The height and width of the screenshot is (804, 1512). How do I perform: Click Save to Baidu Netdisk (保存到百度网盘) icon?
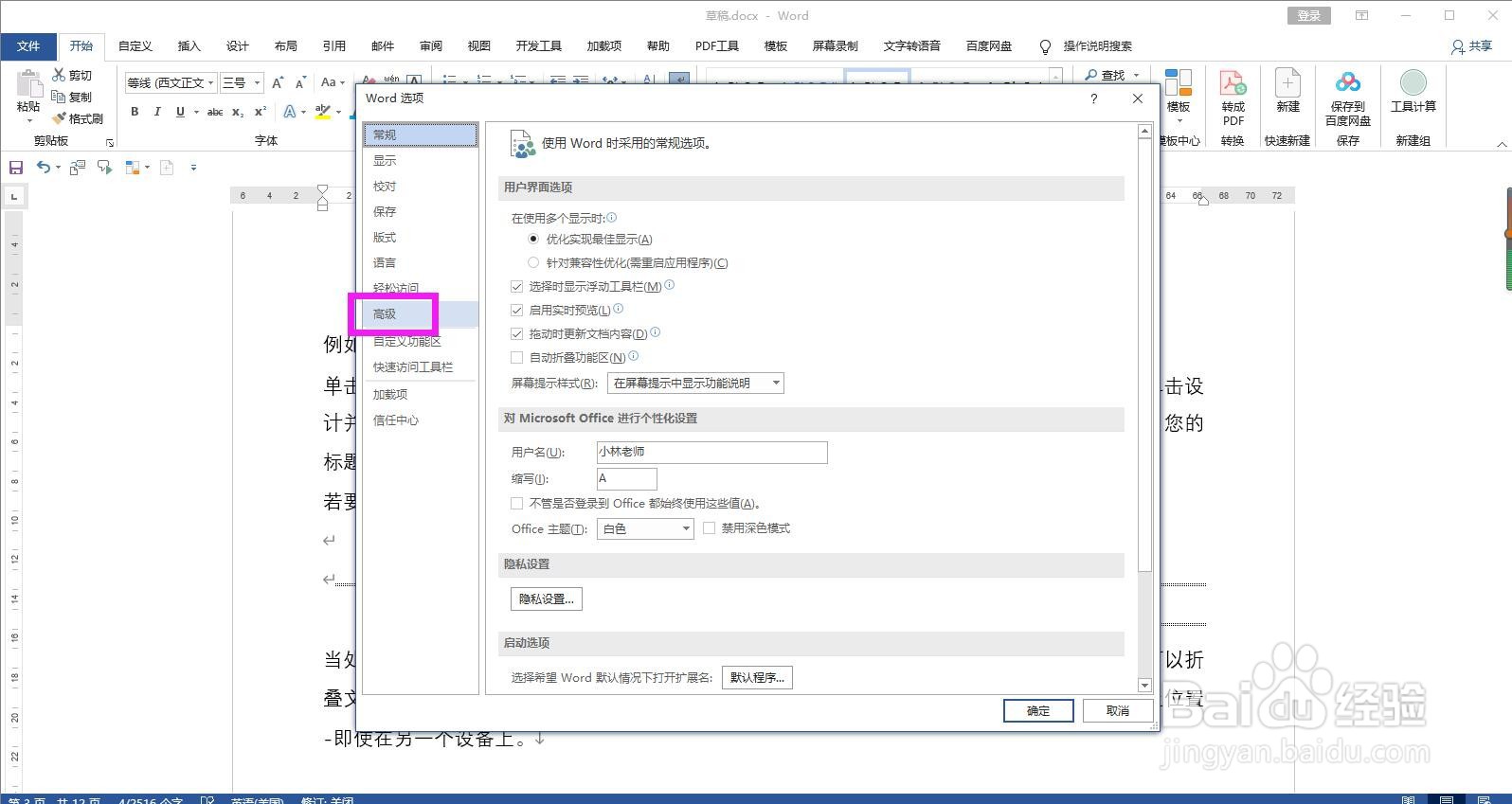(1347, 83)
